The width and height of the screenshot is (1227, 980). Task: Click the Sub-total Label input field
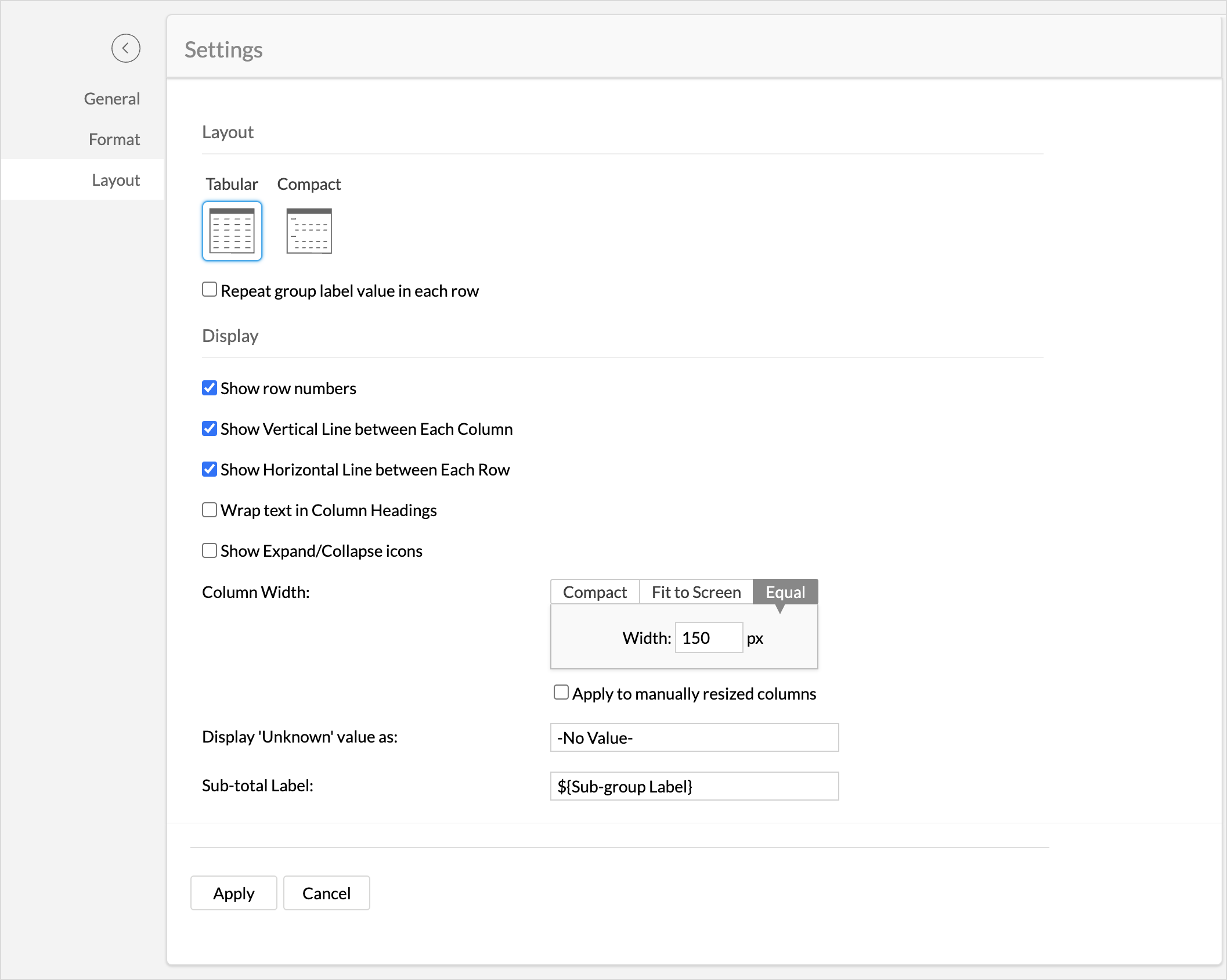694,786
